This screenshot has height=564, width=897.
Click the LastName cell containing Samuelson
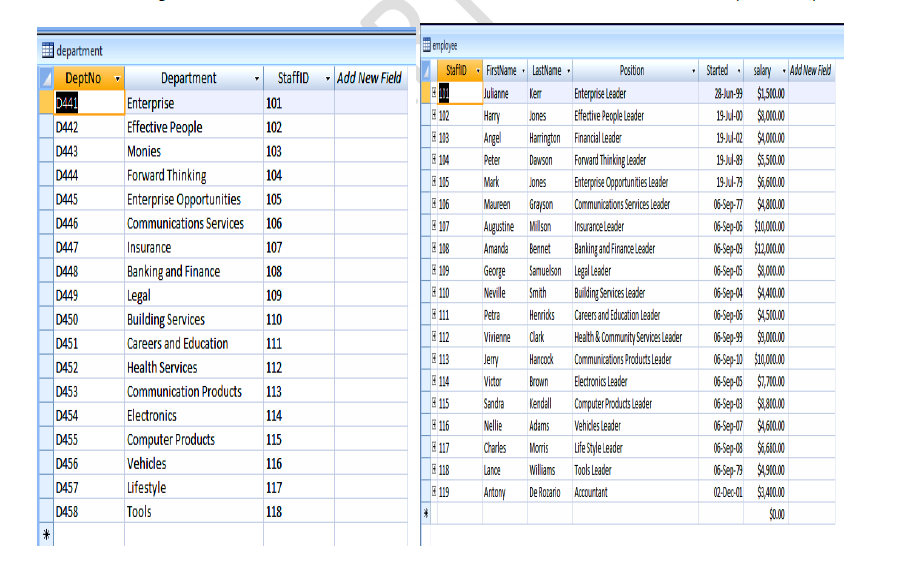pos(545,271)
